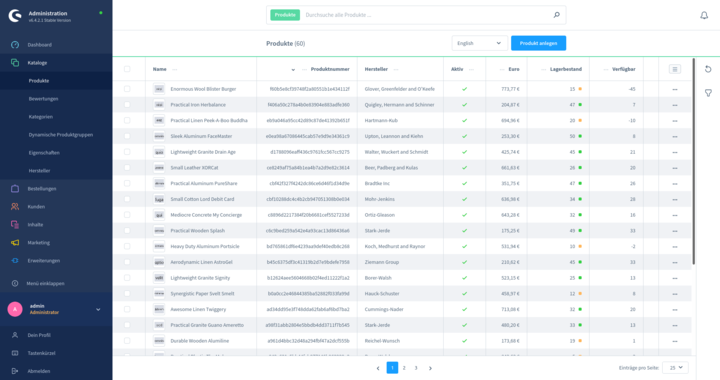
Task: Click the Produkt anlegen button
Action: [x=538, y=43]
